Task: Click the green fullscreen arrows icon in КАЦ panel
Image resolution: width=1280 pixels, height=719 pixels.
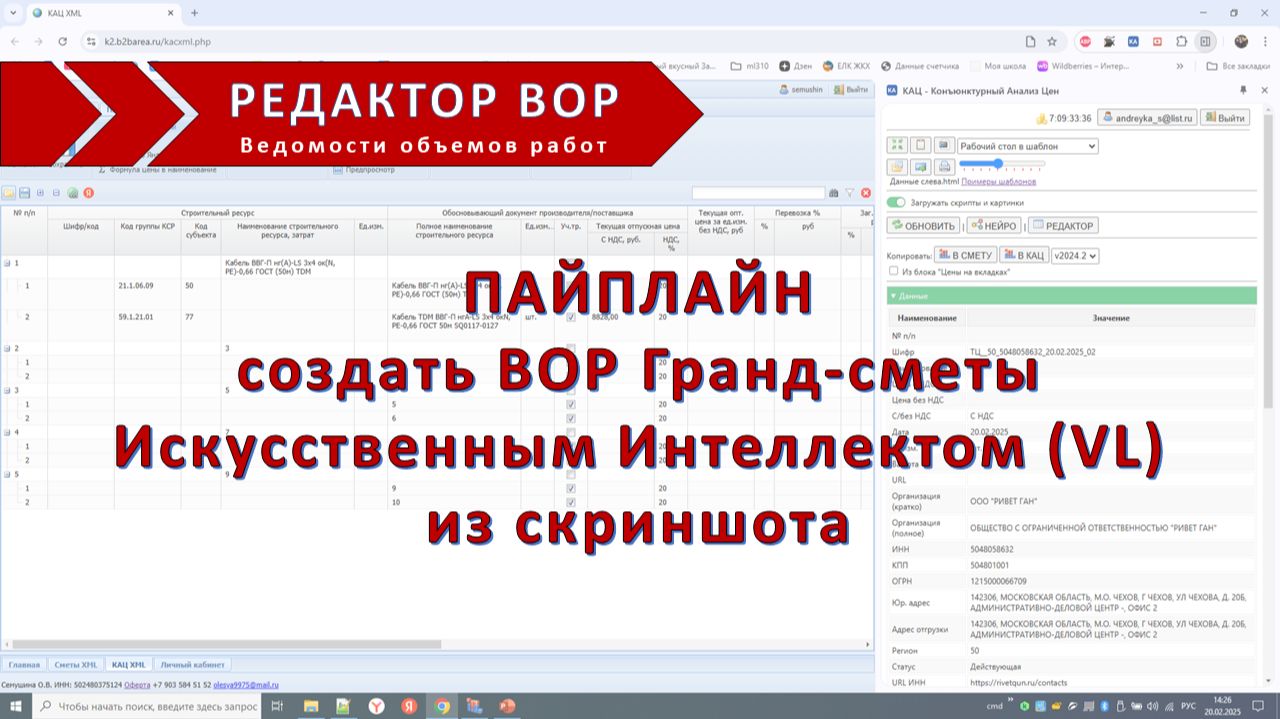Action: (x=898, y=145)
